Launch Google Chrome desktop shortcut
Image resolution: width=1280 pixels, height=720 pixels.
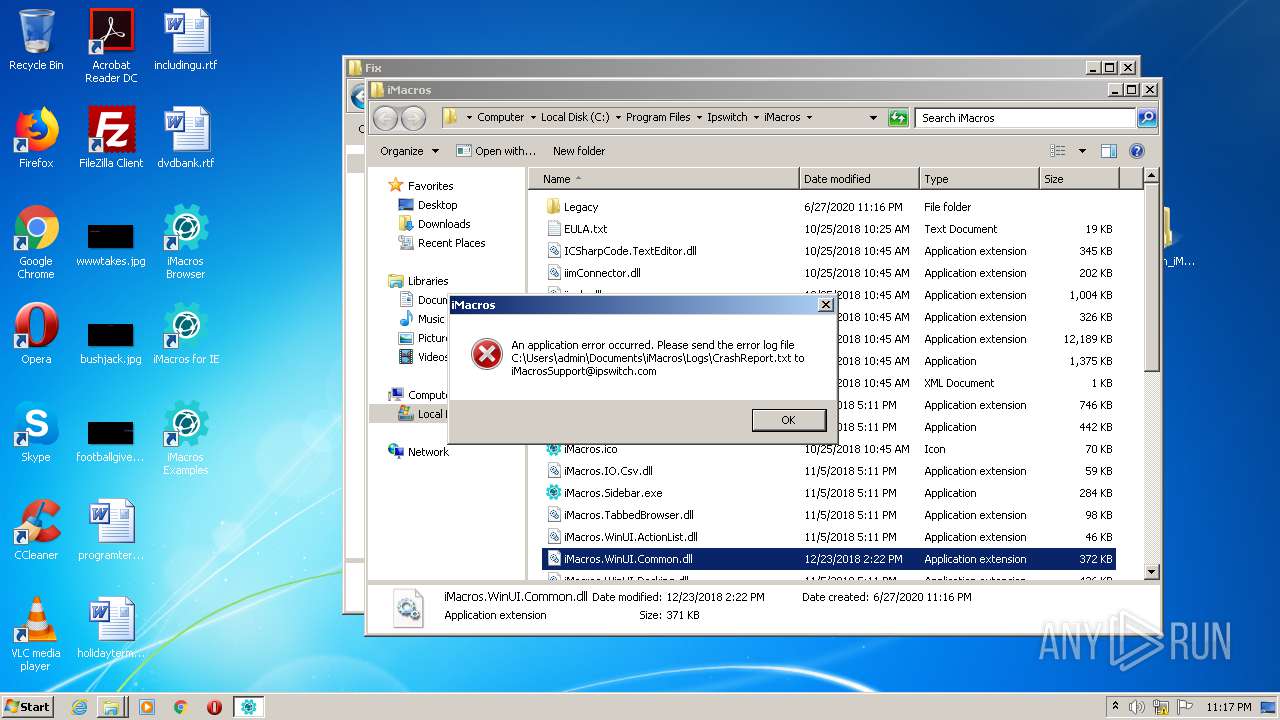click(36, 242)
